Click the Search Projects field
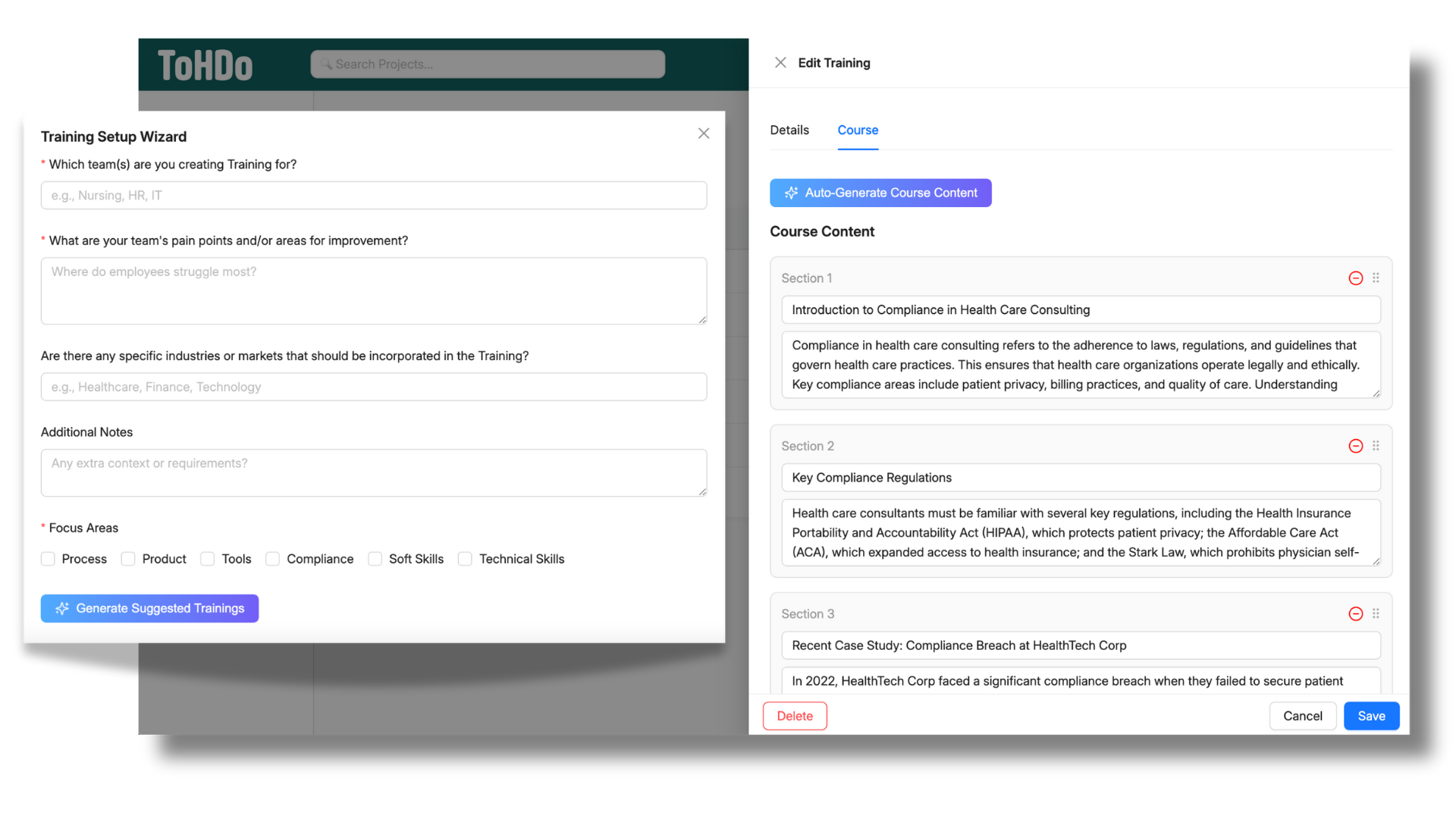Viewport: 1456px width, 819px height. (x=488, y=64)
